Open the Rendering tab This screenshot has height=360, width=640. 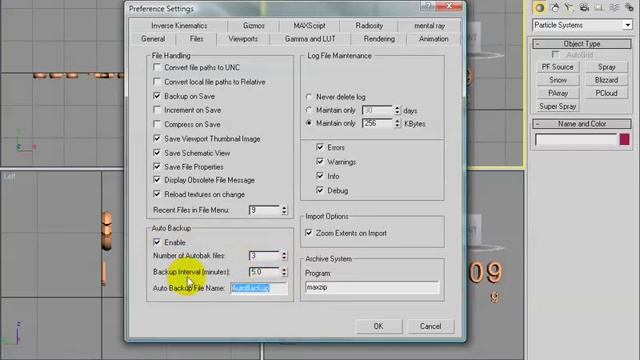pos(379,39)
